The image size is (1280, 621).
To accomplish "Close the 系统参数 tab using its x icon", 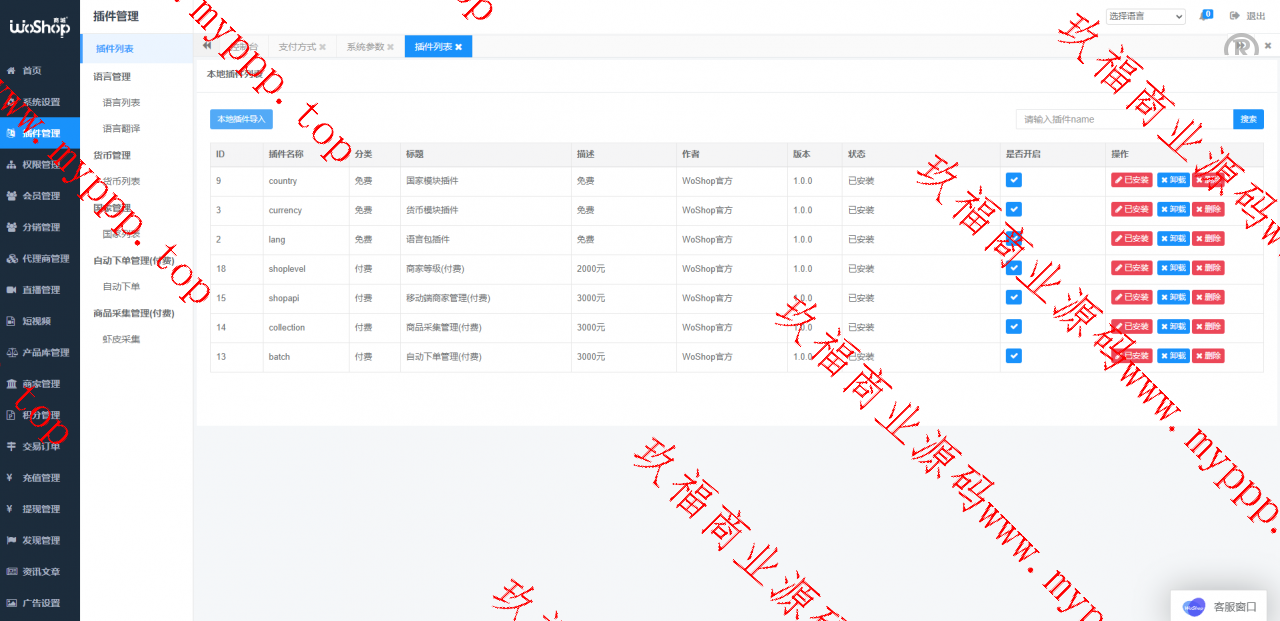I will 390,47.
